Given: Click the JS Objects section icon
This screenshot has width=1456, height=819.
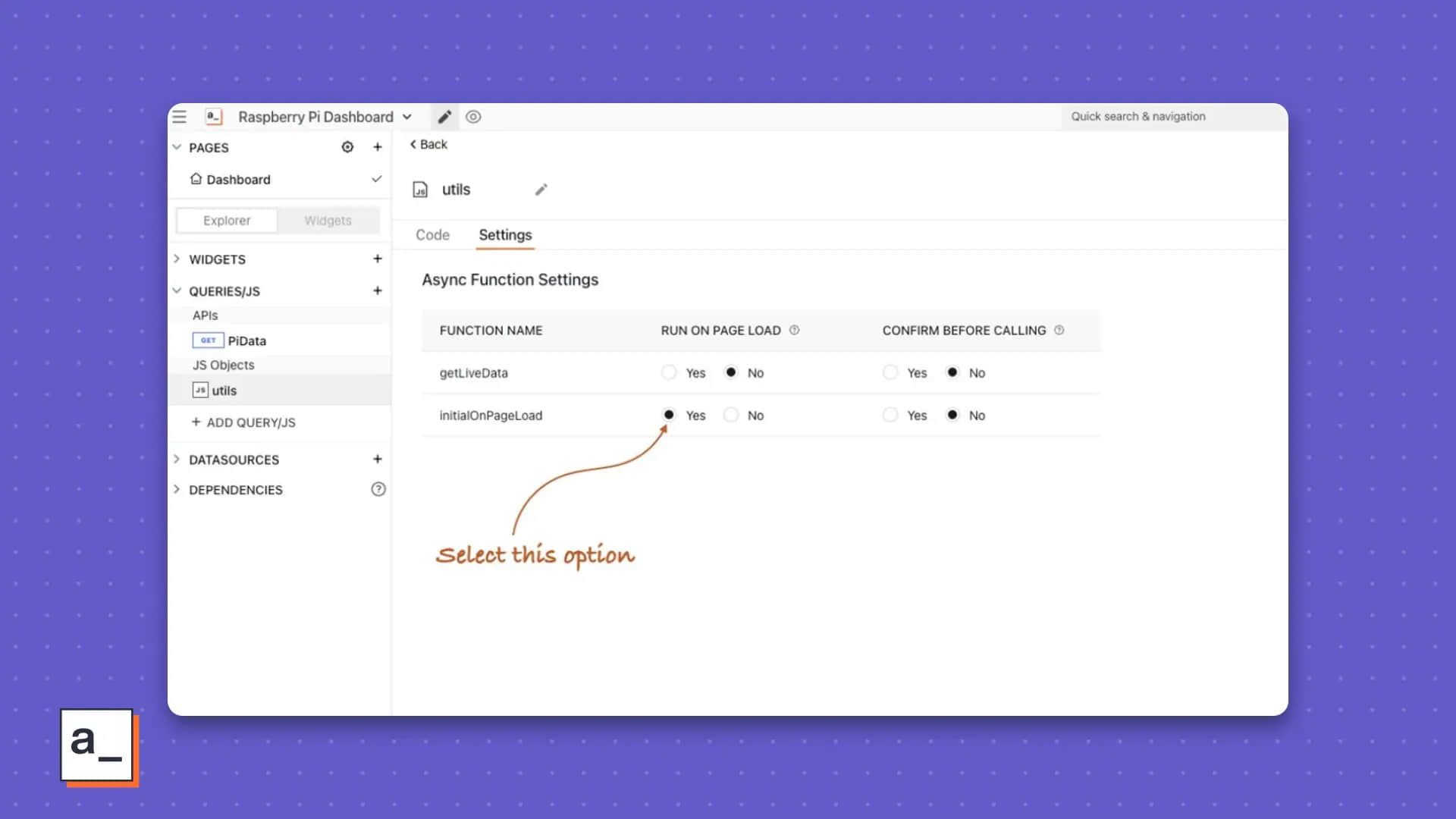Looking at the screenshot, I should tap(200, 390).
